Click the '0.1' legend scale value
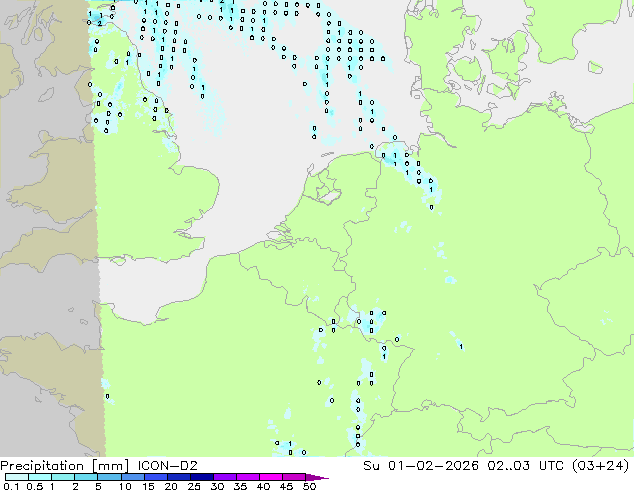634x490 pixels. pos(11,486)
